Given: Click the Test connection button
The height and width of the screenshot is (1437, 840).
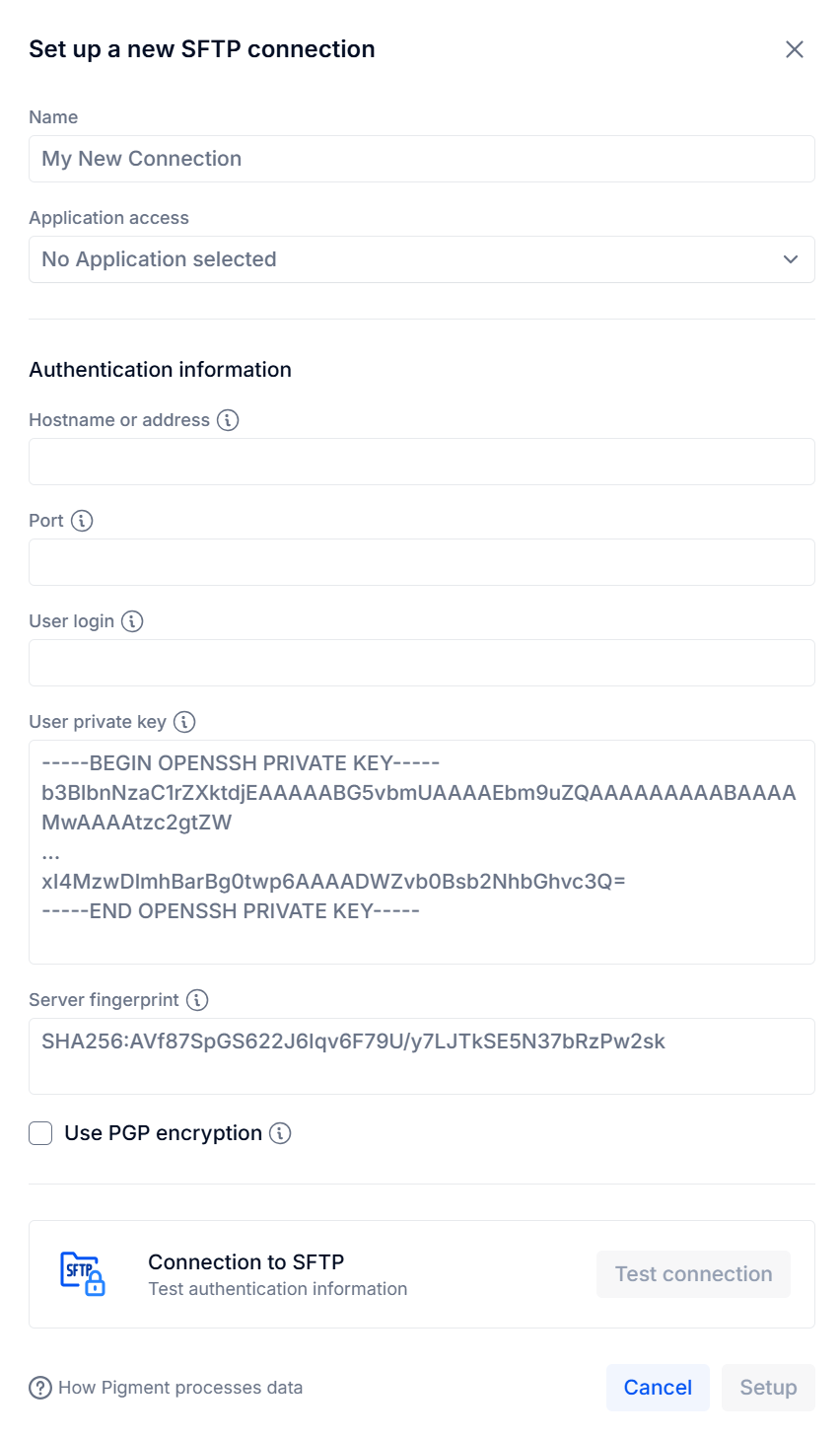Looking at the screenshot, I should [694, 1274].
